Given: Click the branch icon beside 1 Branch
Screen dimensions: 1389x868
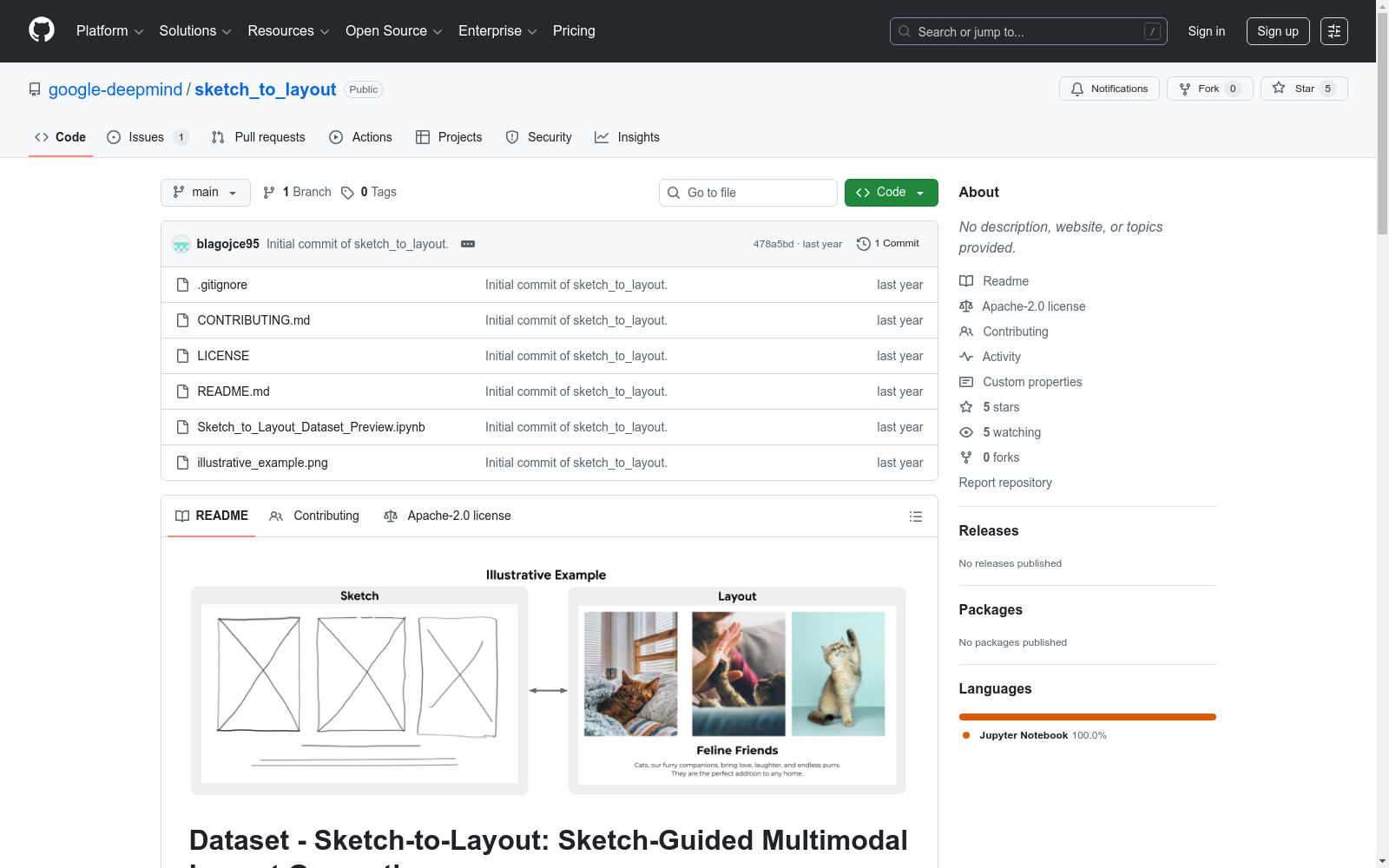Looking at the screenshot, I should [269, 193].
